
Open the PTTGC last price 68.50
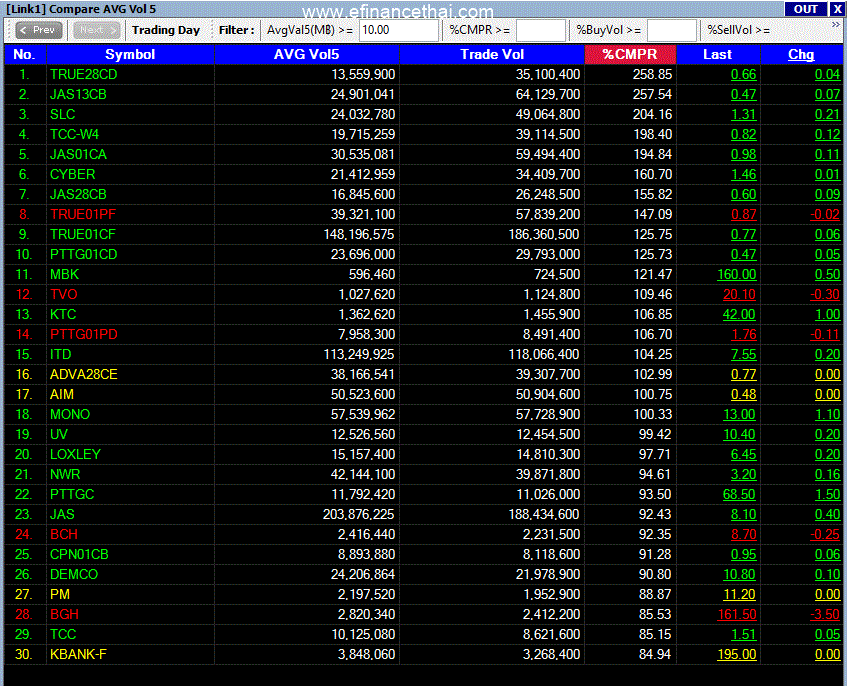point(740,494)
